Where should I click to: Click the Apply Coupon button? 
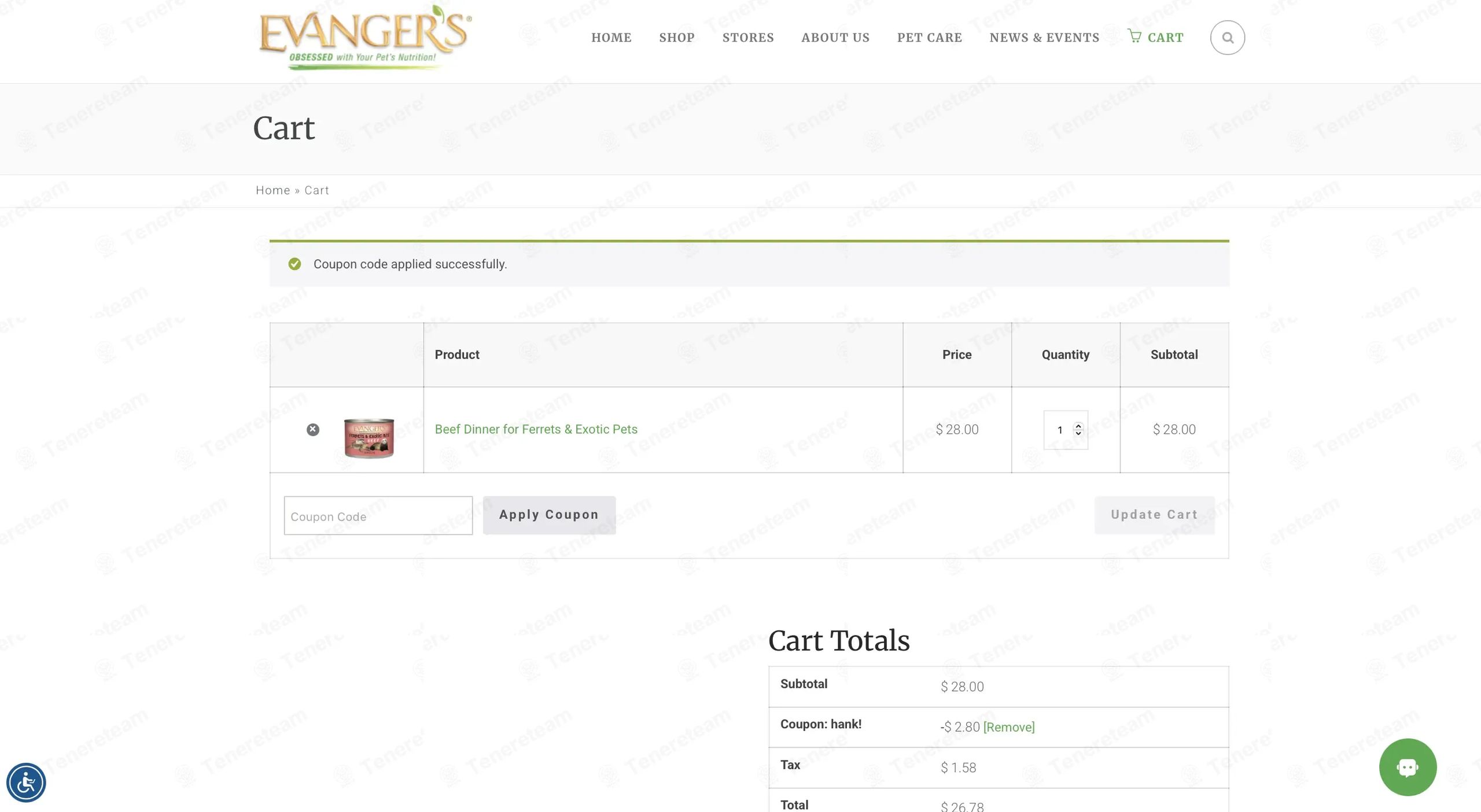pos(549,515)
